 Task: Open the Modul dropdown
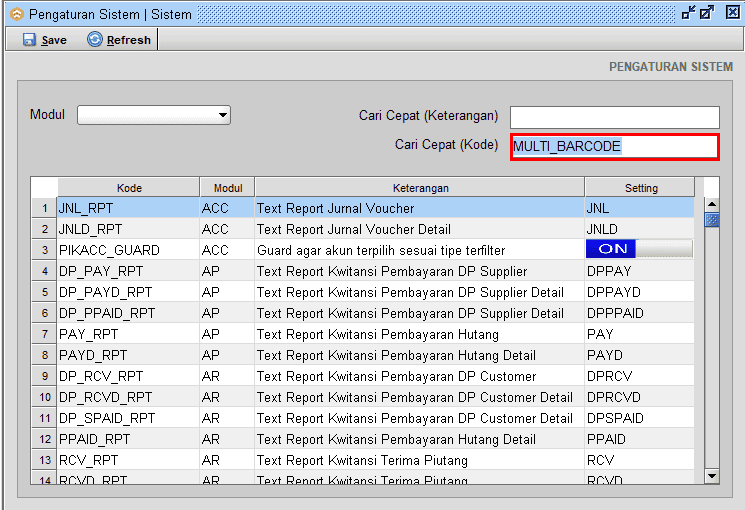154,115
